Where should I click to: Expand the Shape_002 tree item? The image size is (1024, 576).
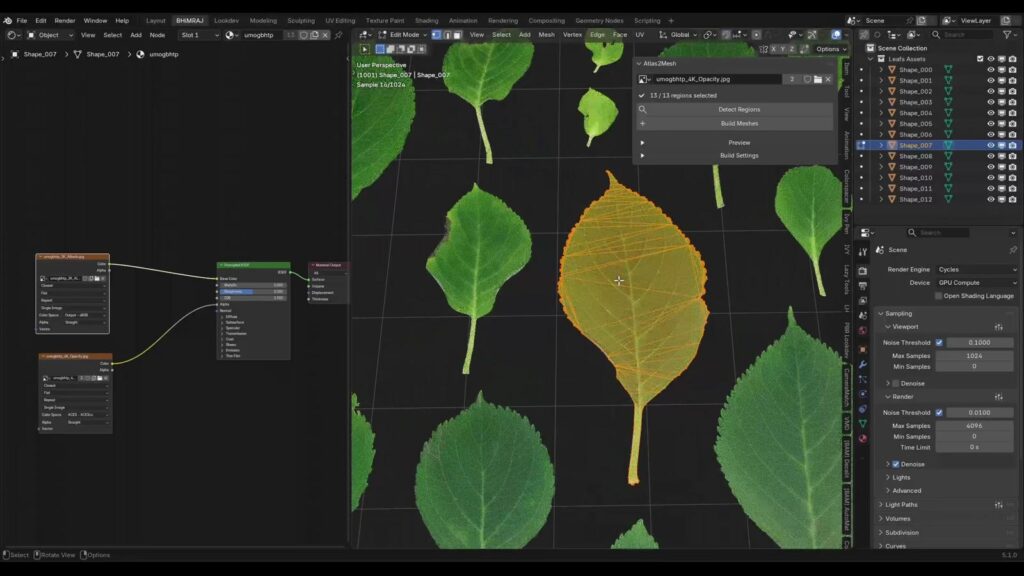(881, 91)
